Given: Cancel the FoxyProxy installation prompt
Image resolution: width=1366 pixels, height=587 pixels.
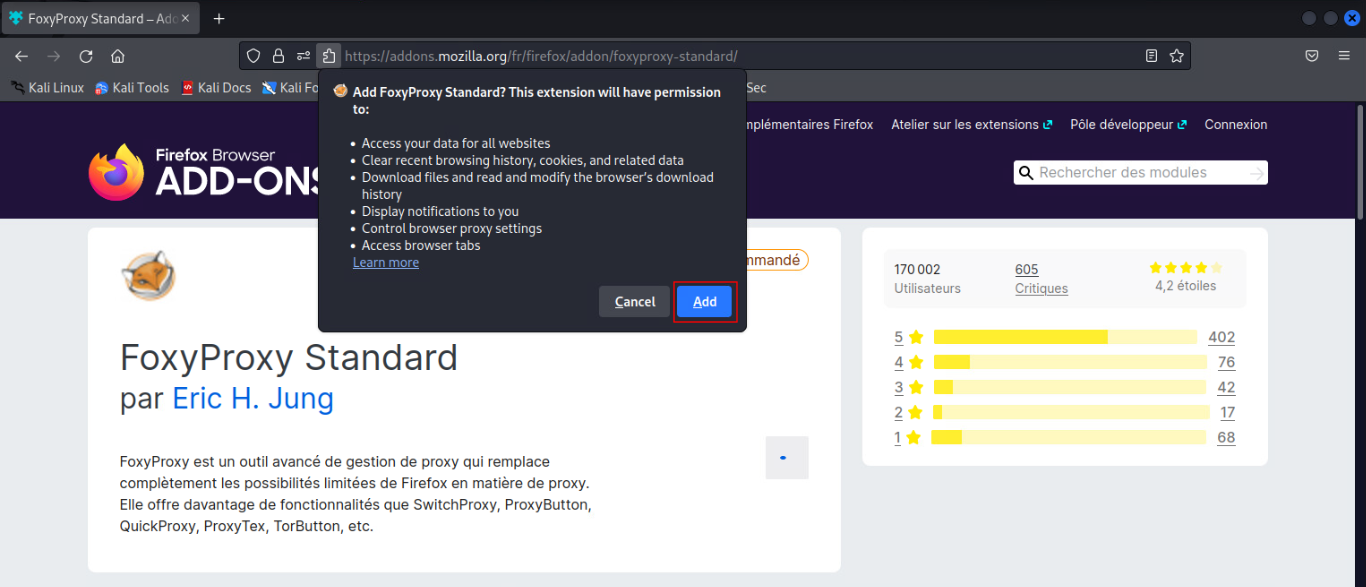Looking at the screenshot, I should tap(634, 302).
